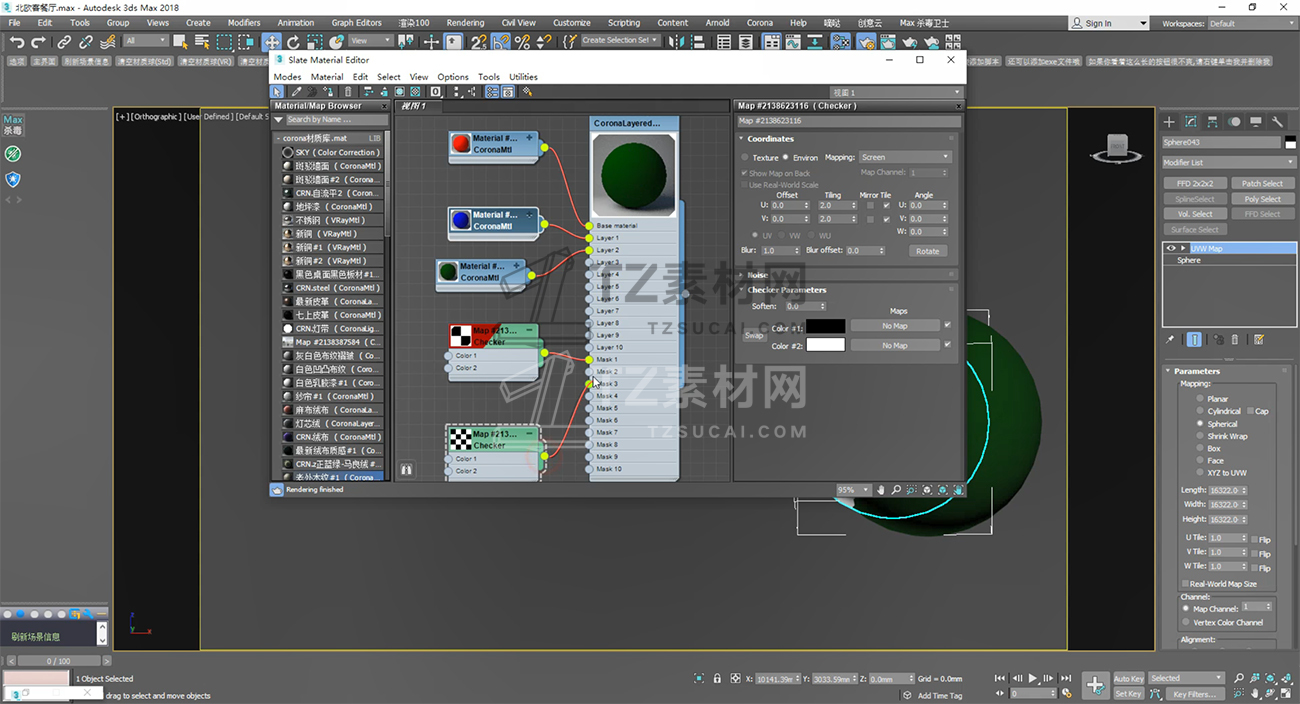Click the Create panel plus icon
Viewport: 1300px width, 704px height.
tap(1168, 122)
